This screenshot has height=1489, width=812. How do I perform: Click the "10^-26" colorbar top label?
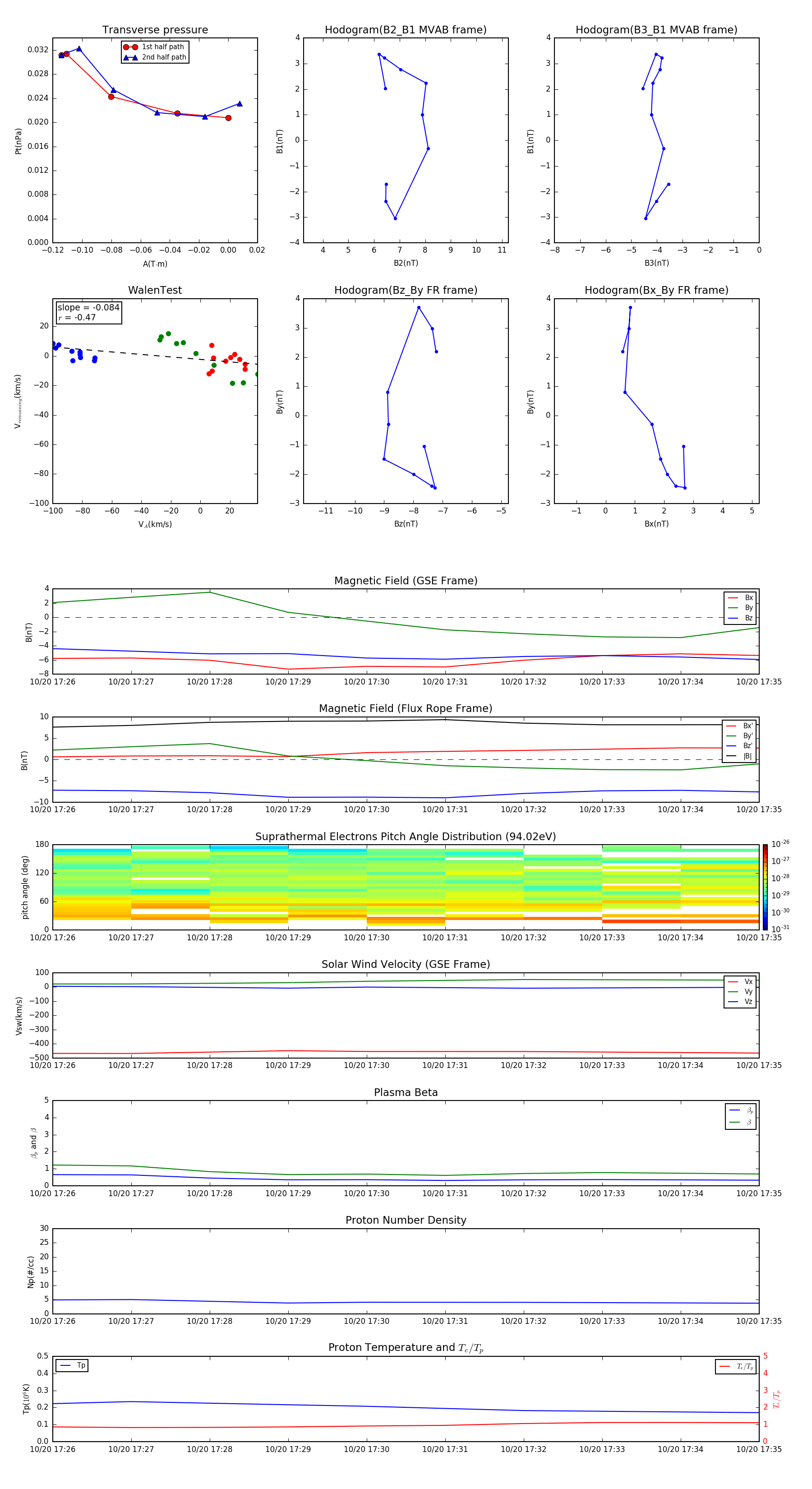780,844
